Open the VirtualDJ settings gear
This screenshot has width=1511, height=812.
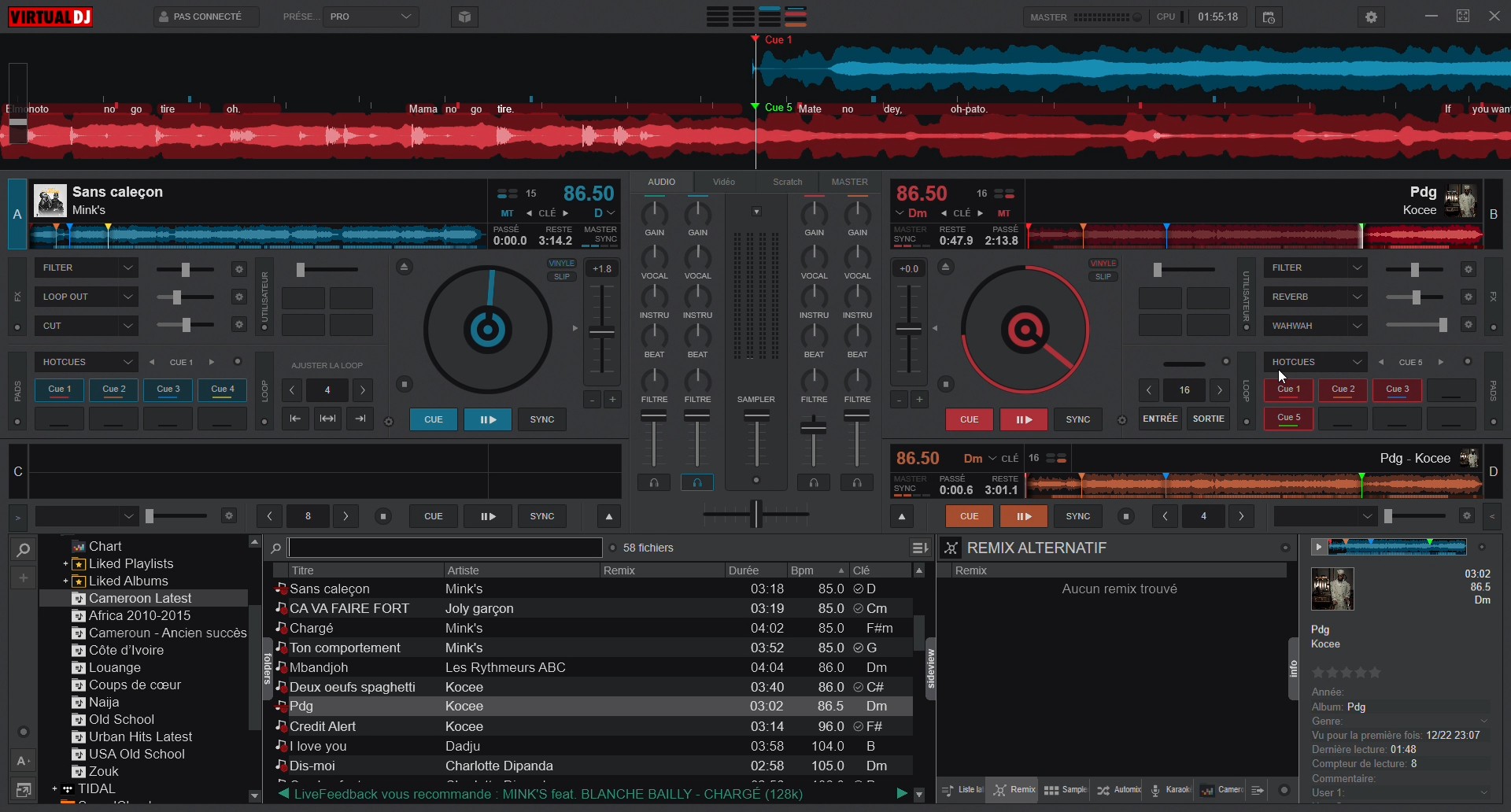1372,17
